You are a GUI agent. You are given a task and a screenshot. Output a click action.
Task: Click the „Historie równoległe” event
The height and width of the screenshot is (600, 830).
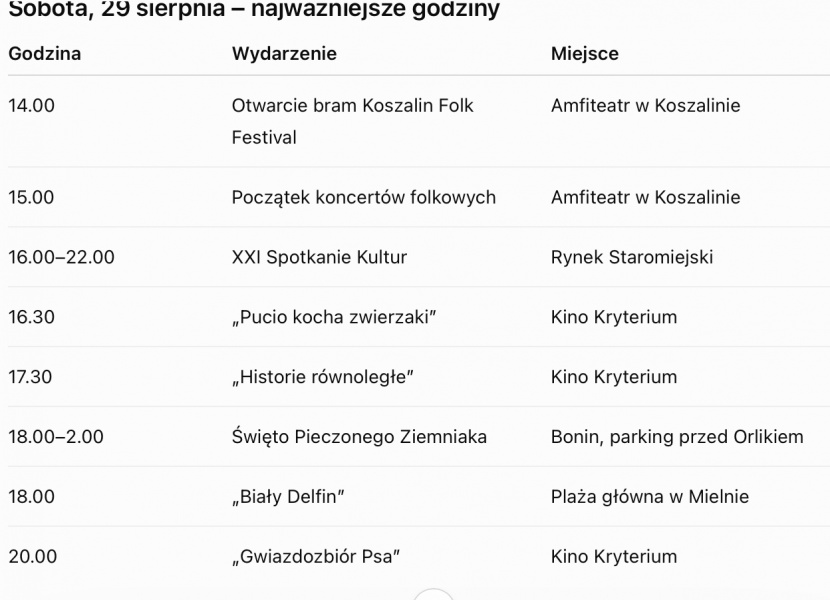pyautogui.click(x=322, y=377)
